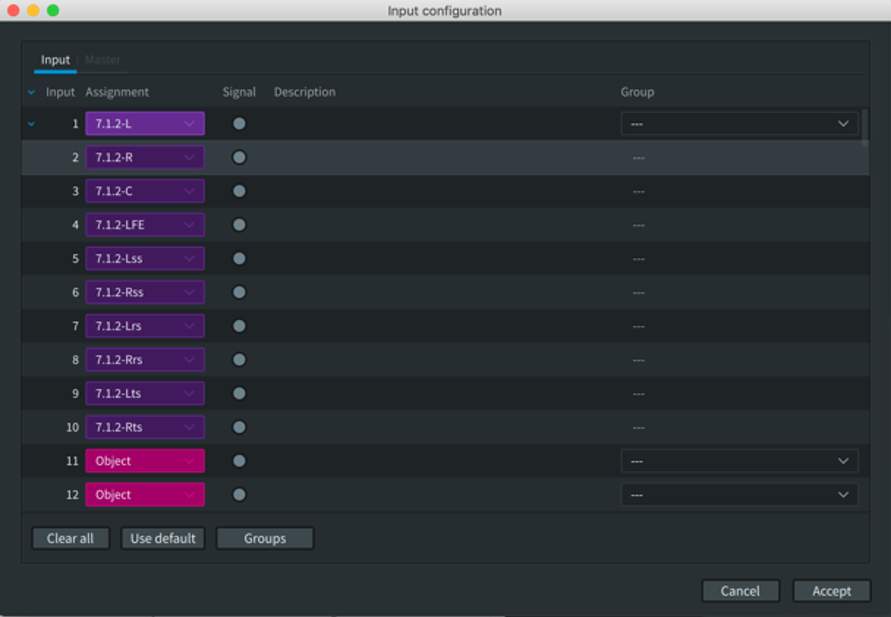891x617 pixels.
Task: Open the Object assignment dropdown for input 12
Action: pos(145,494)
